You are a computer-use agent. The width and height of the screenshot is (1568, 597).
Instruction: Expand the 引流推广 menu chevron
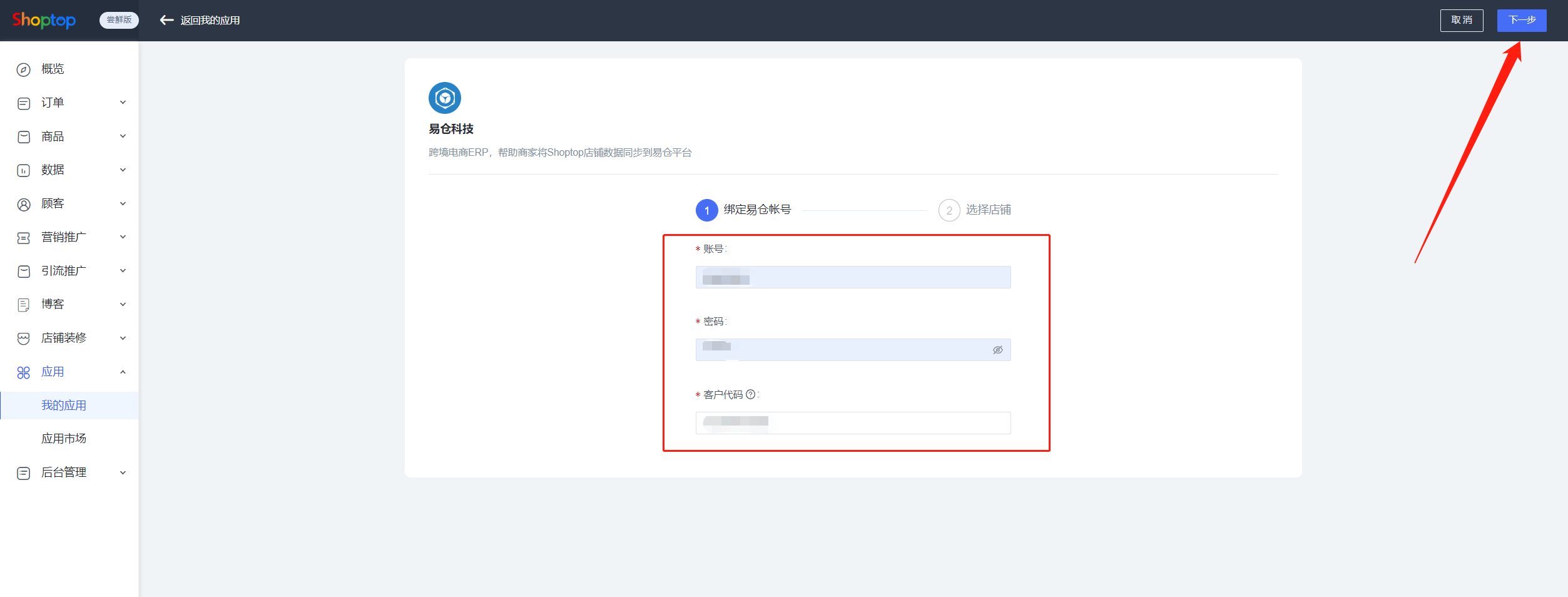coord(123,270)
